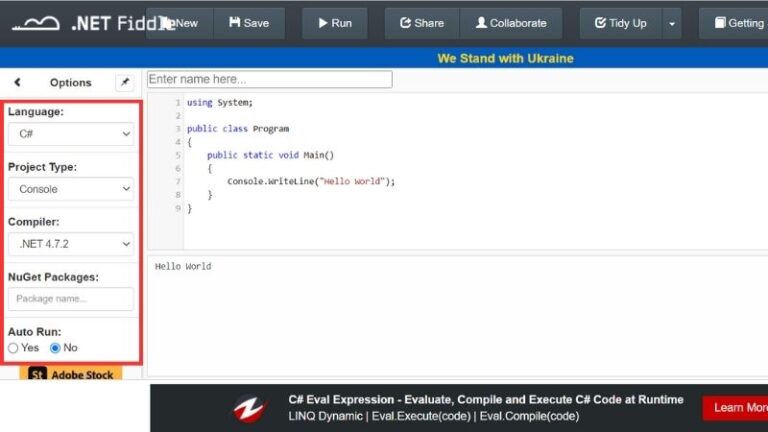This screenshot has height=432, width=768.
Task: Click the Tidy Up button
Action: pyautogui.click(x=620, y=23)
